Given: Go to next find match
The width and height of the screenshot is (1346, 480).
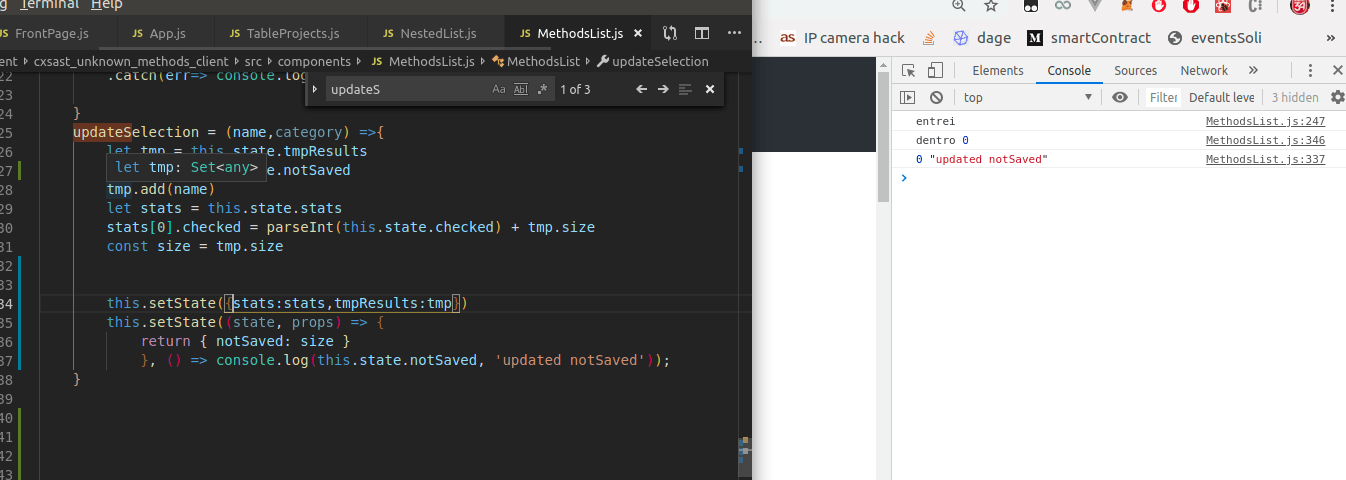Looking at the screenshot, I should click(663, 89).
